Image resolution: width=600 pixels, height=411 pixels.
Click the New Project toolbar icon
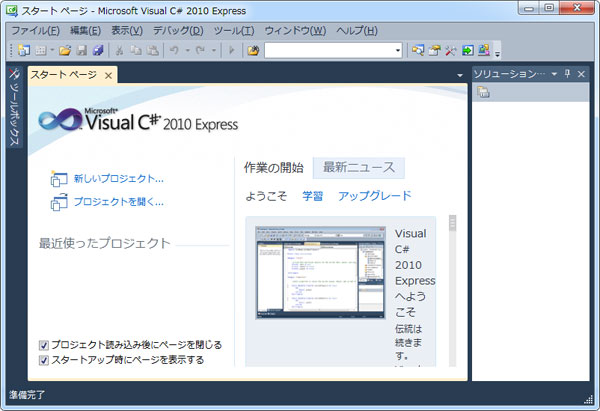click(x=24, y=50)
